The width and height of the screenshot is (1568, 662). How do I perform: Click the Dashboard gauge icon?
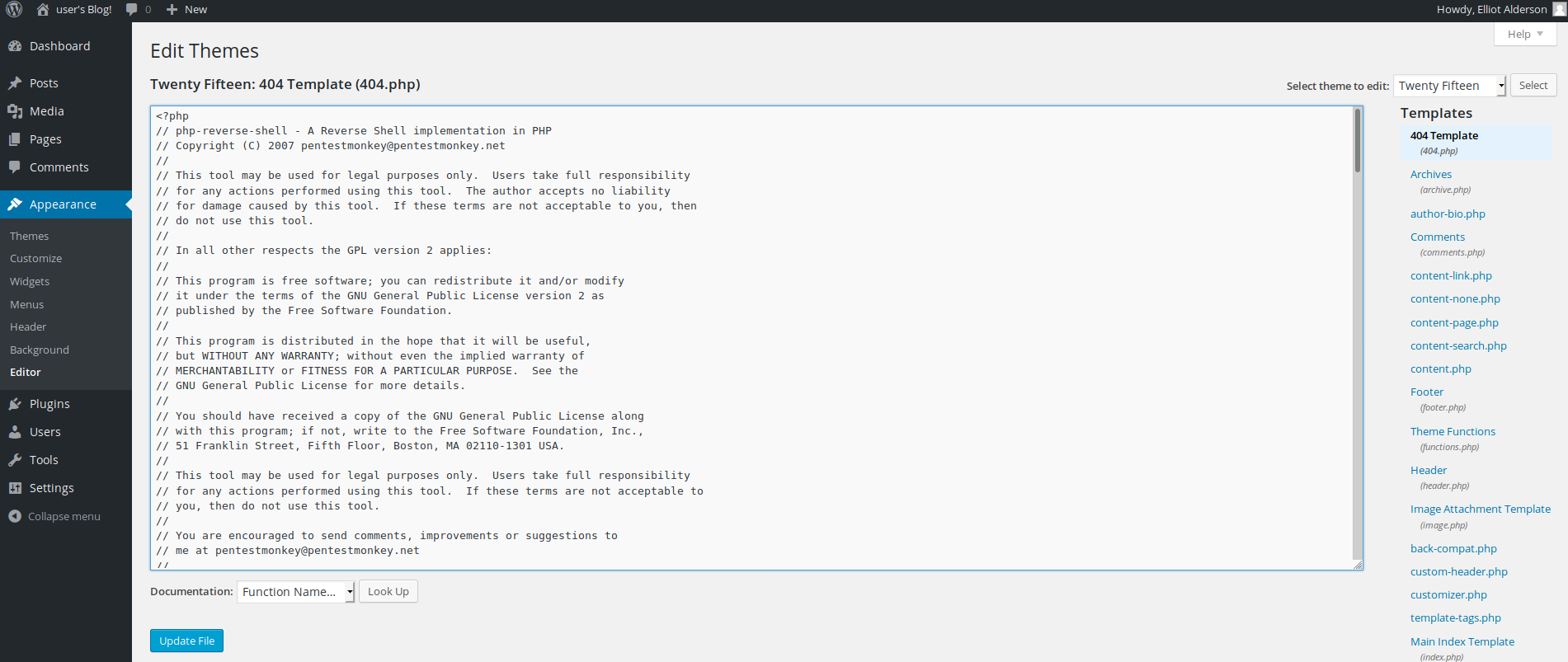coord(15,46)
